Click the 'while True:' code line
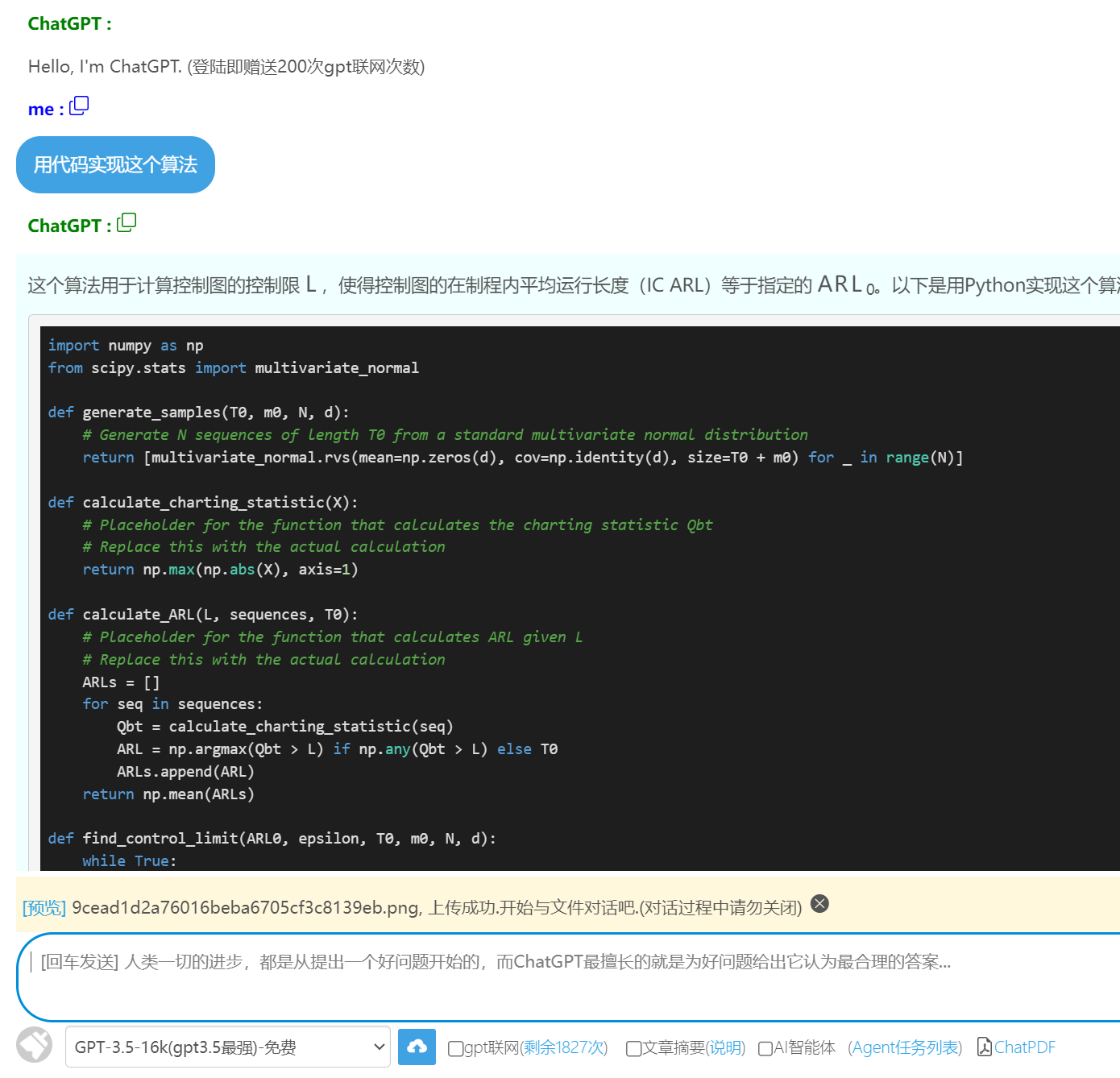The height and width of the screenshot is (1078, 1120). click(x=129, y=860)
